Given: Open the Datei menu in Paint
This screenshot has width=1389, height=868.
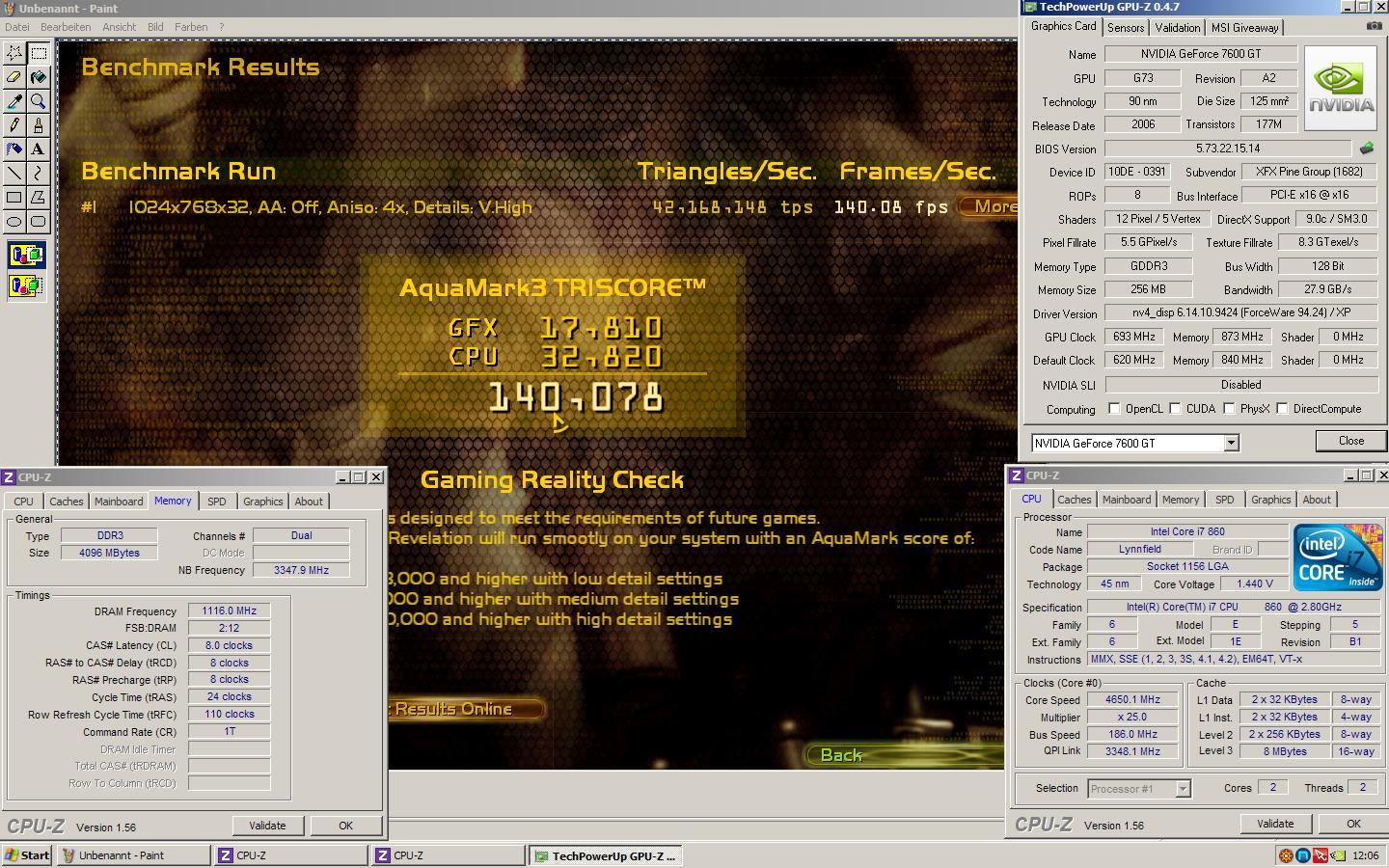Looking at the screenshot, I should [x=17, y=27].
